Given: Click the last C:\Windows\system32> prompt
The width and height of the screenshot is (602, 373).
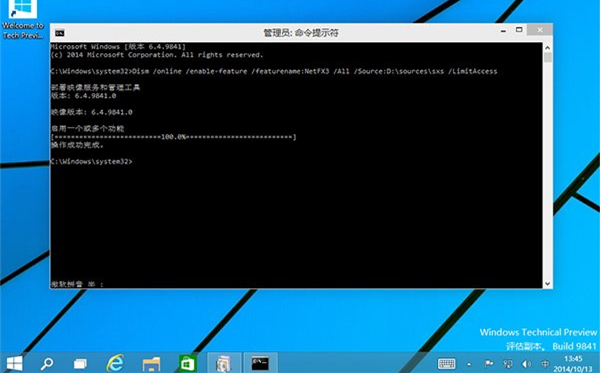Looking at the screenshot, I should click(91, 162).
